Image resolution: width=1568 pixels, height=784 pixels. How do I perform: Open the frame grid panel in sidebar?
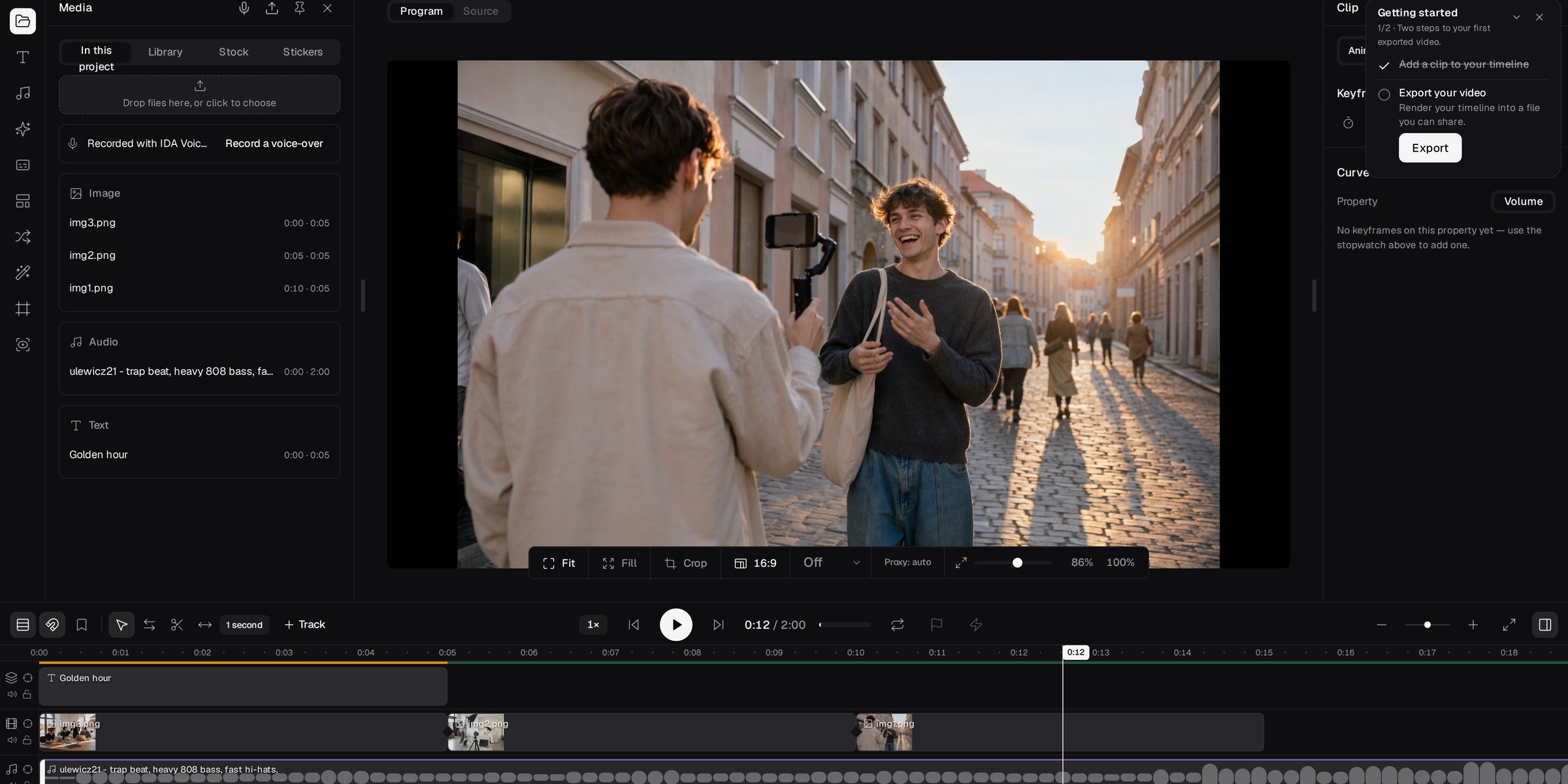(23, 309)
